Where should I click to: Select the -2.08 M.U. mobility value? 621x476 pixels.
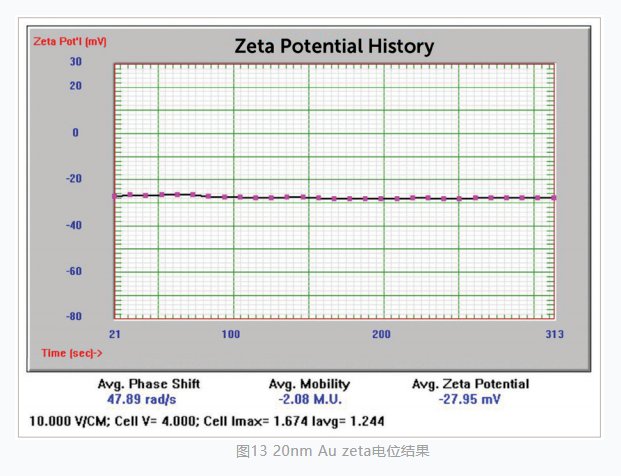311,398
